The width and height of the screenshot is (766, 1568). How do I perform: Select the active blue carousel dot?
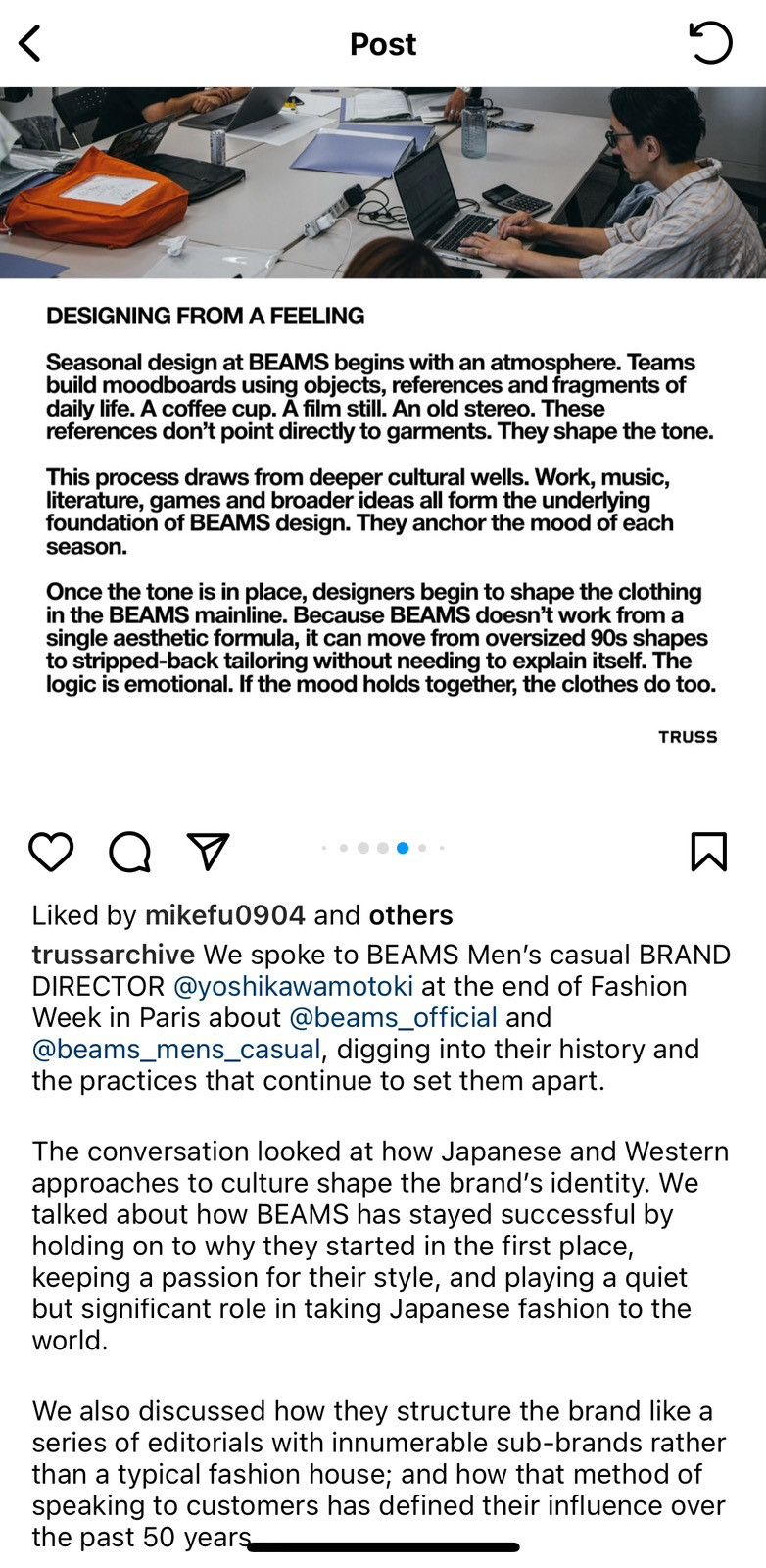(x=403, y=848)
